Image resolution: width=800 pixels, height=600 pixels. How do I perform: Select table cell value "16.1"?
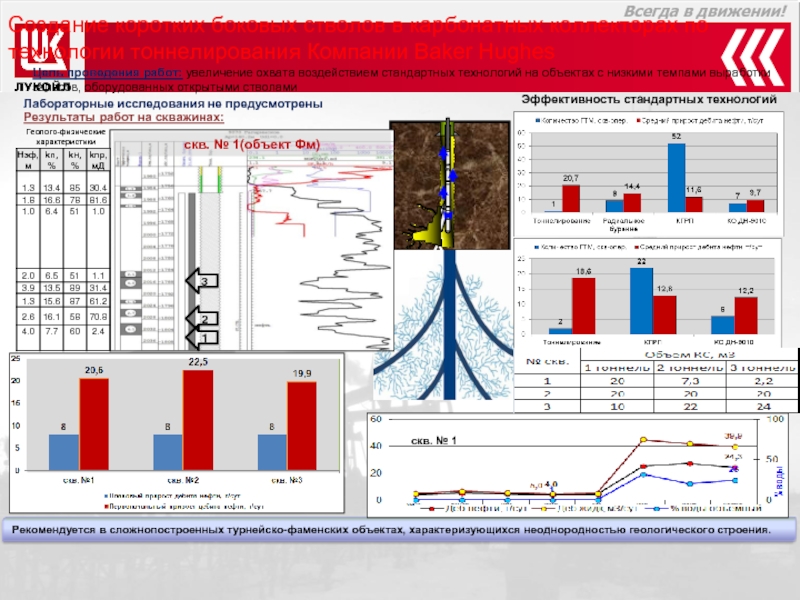click(51, 316)
